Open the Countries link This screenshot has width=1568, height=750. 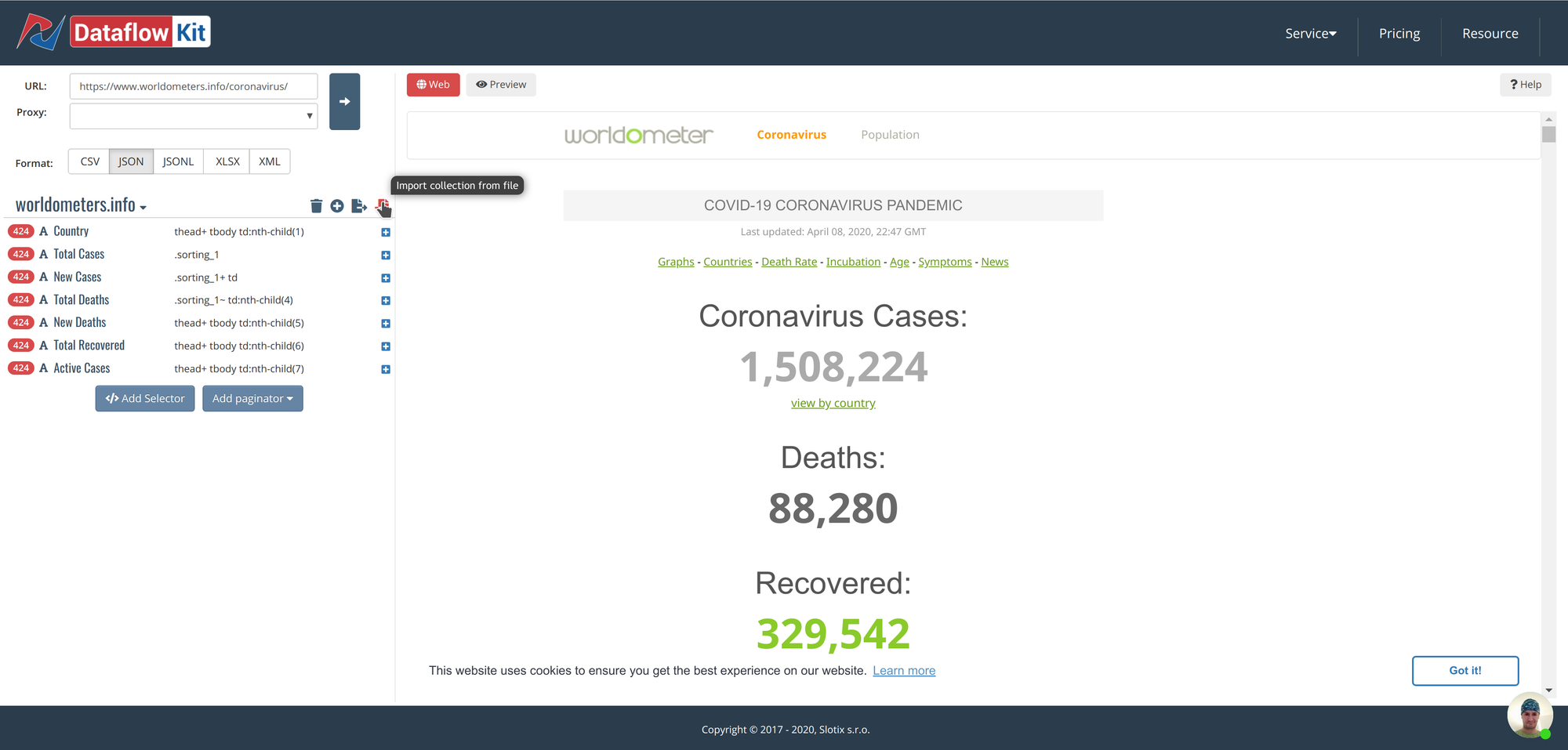coord(728,262)
